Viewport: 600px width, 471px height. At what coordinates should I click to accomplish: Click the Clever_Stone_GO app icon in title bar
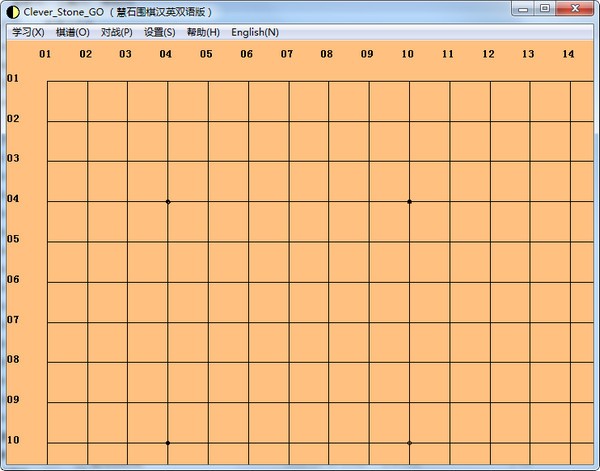click(x=13, y=12)
